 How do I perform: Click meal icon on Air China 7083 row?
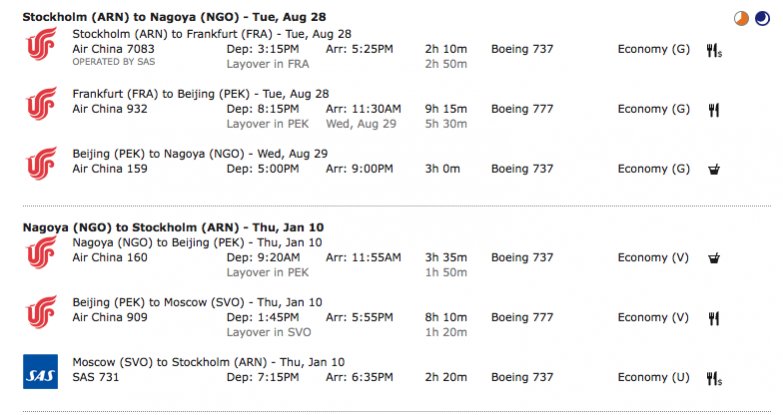tap(714, 49)
